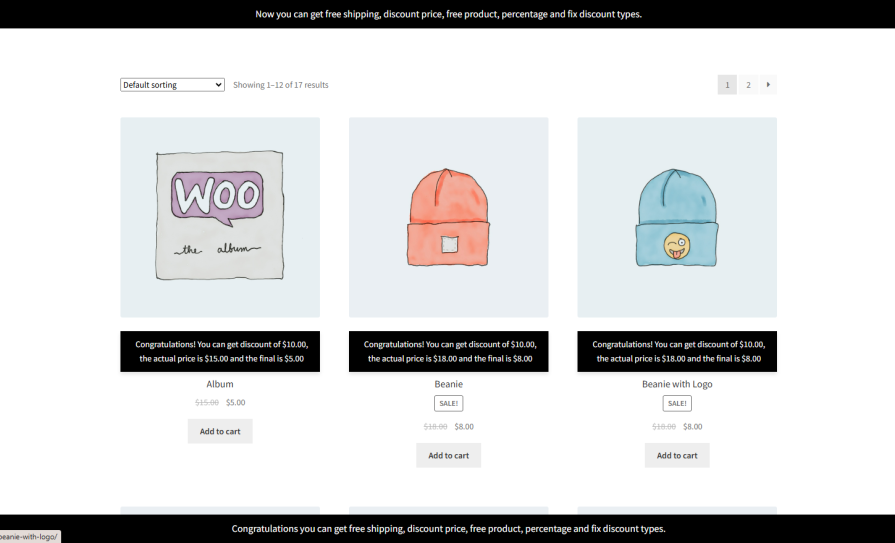Click Beanie with Logo price $8.00

(692, 426)
